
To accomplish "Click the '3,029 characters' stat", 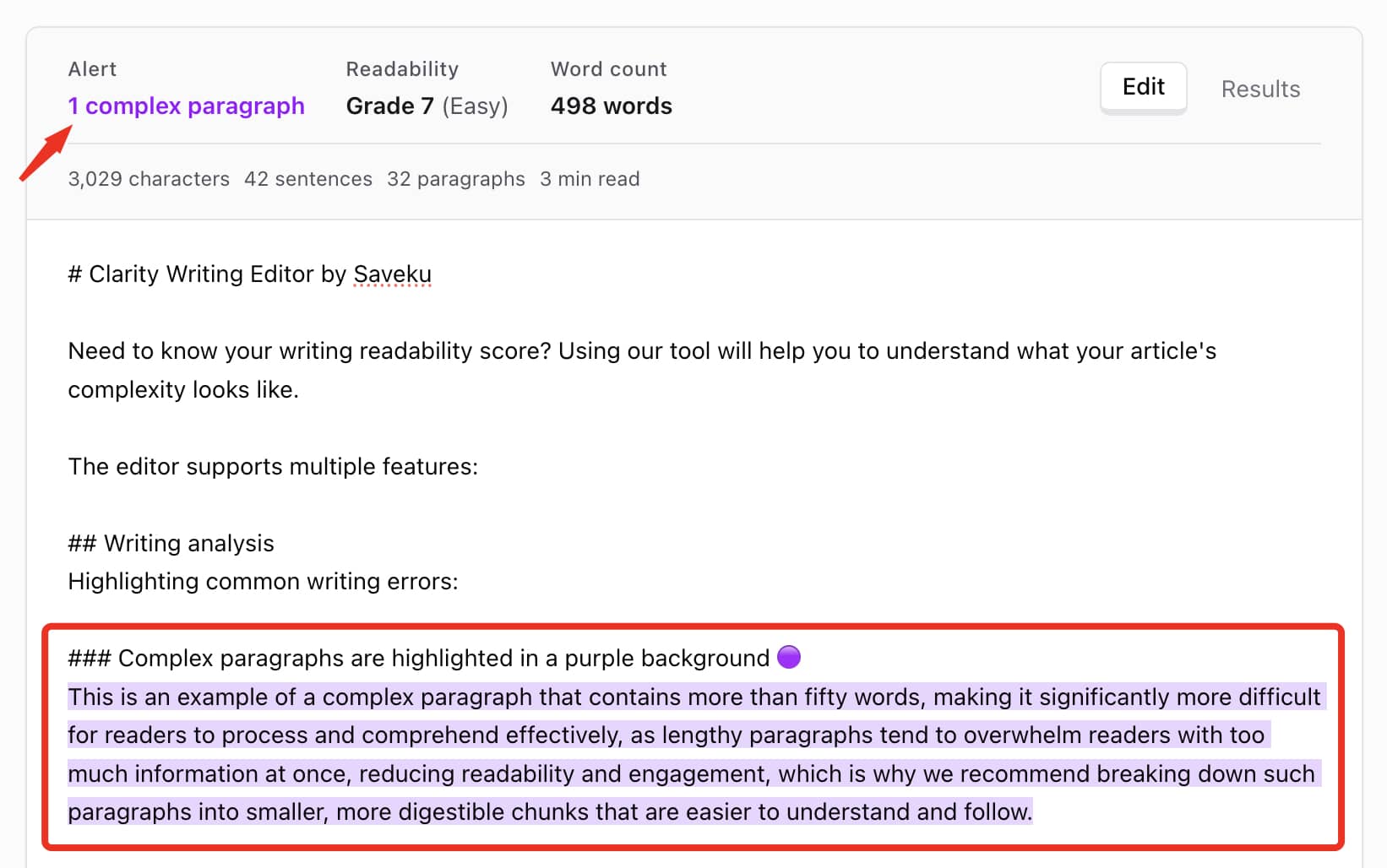I will click(x=149, y=179).
